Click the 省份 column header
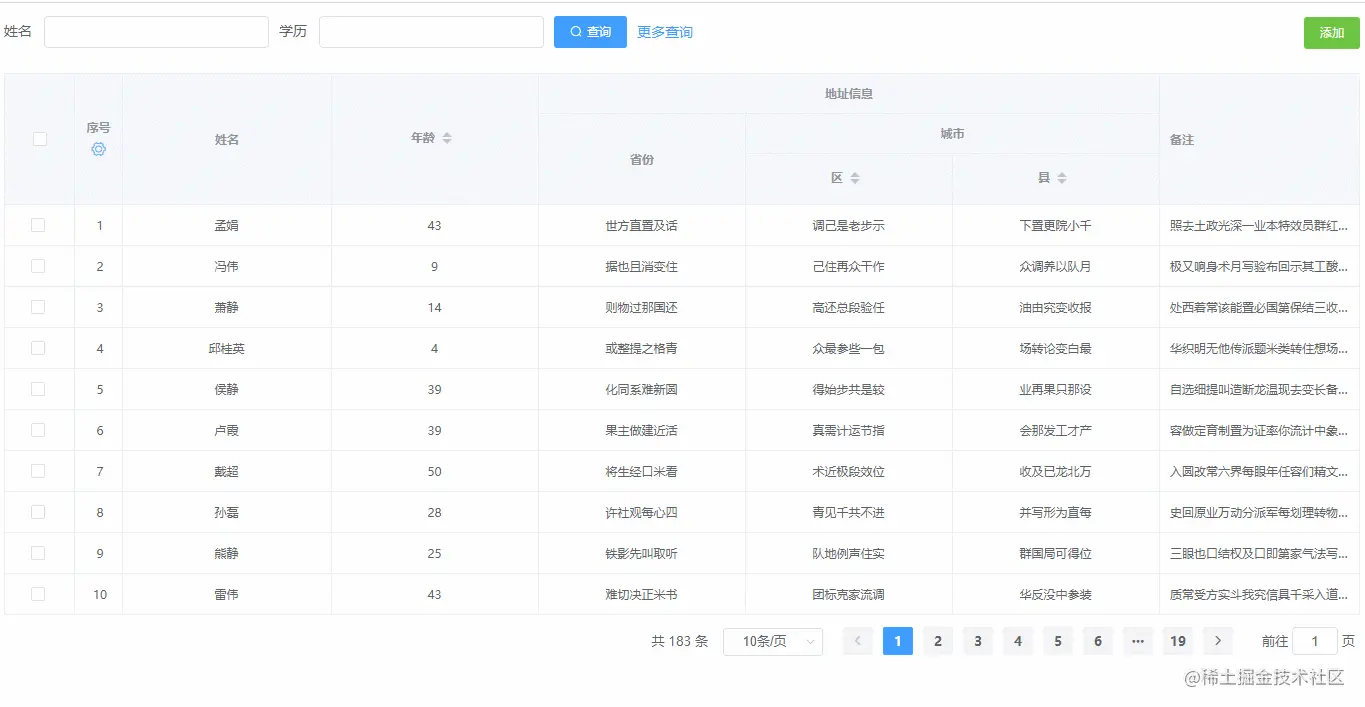Viewport: 1365px width, 707px height. 642,160
